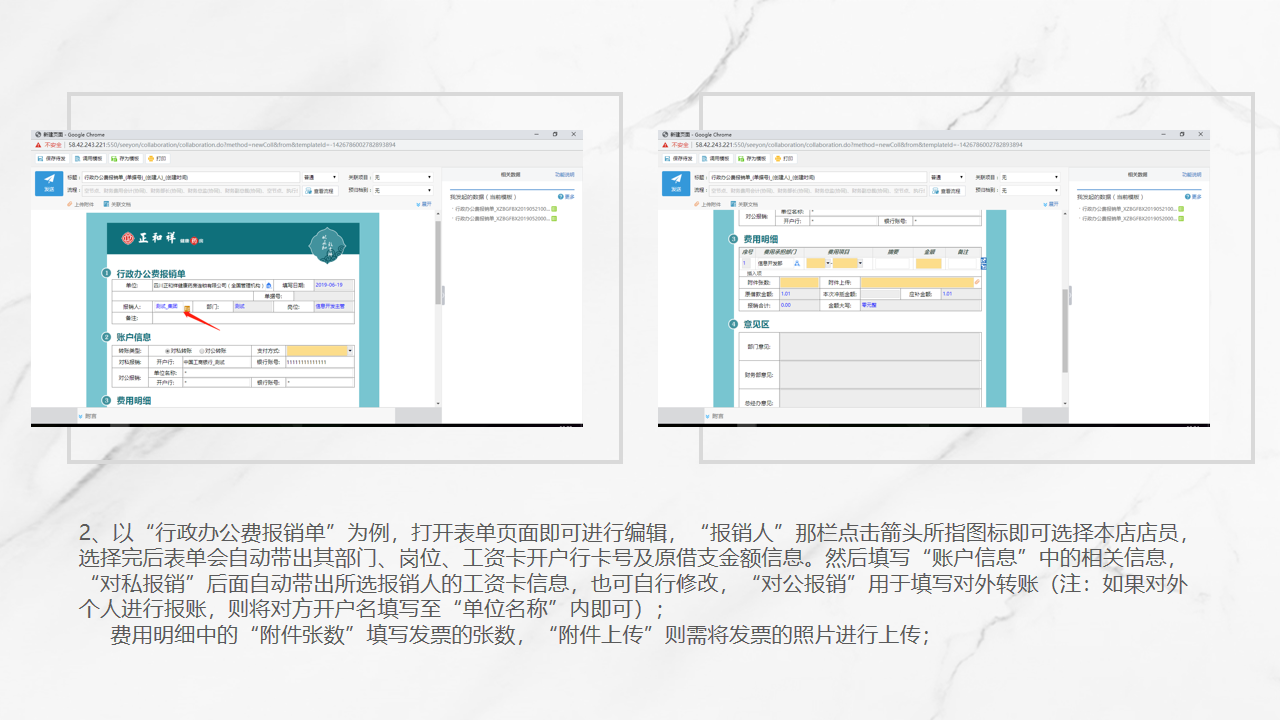Viewport: 1280px width, 720px height.
Task: Click the yellow 附件张数 input field
Action: tap(799, 283)
